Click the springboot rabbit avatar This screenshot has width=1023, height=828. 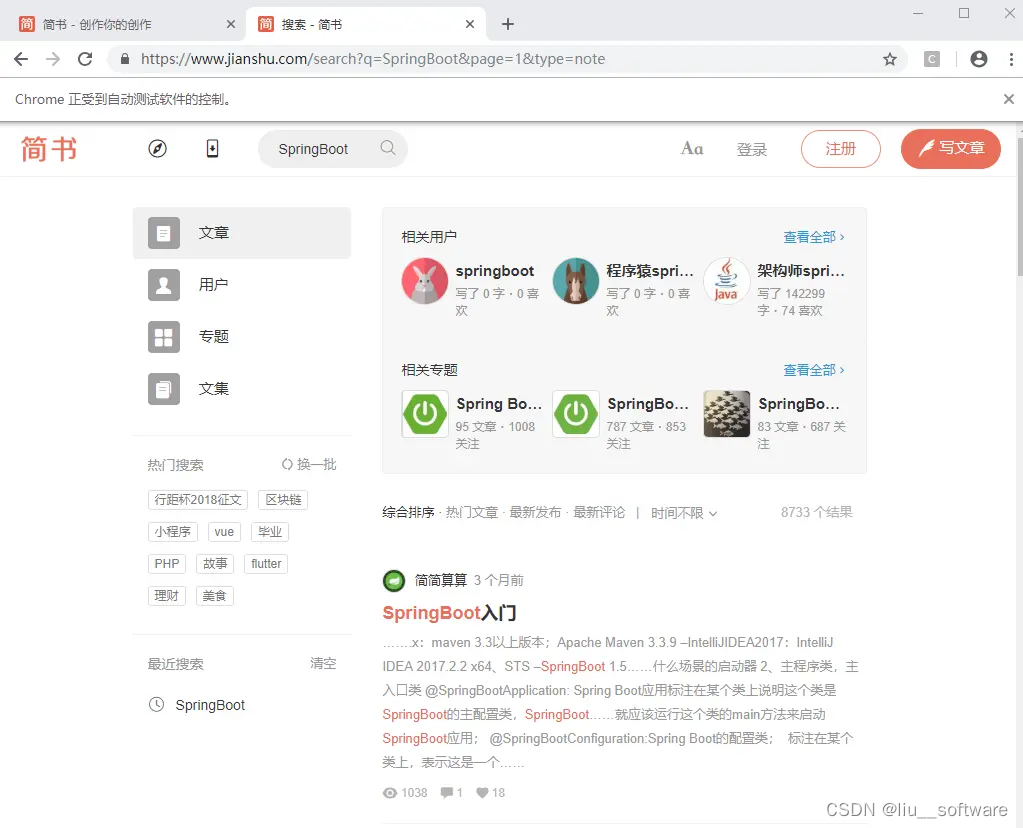[425, 281]
